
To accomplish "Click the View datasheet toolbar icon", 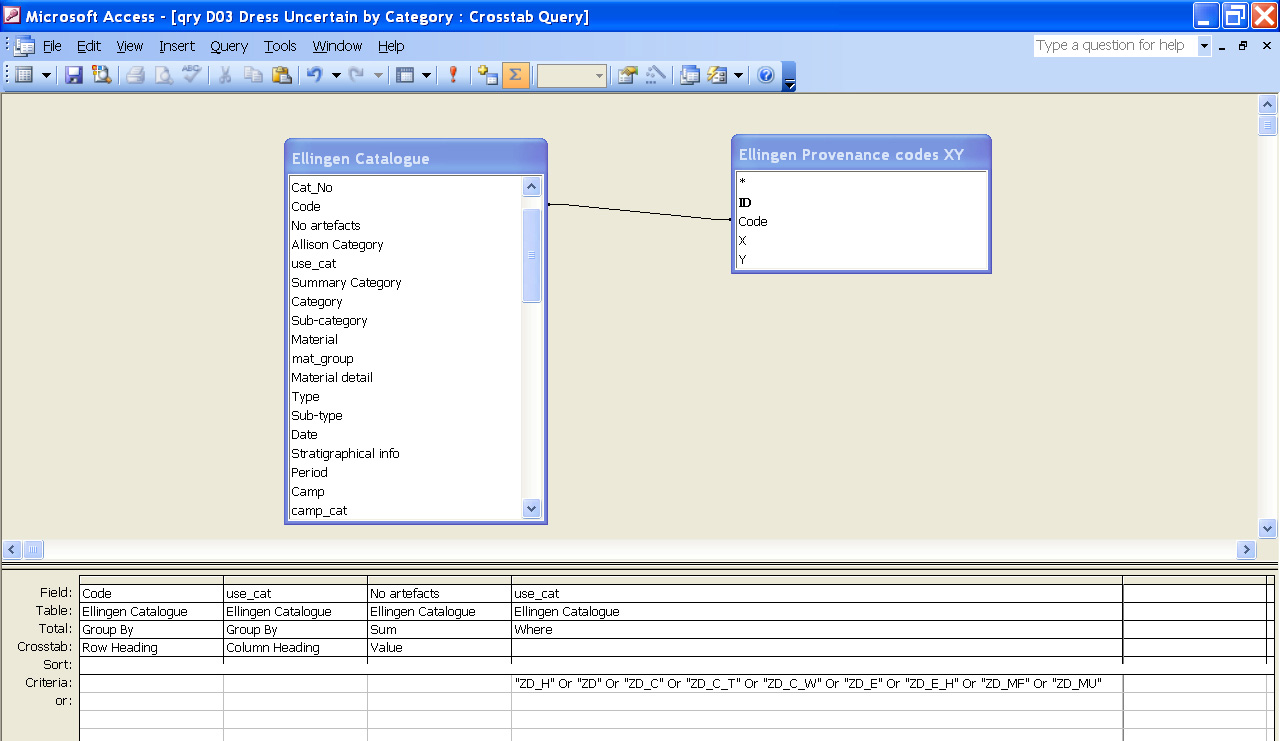I will point(25,75).
